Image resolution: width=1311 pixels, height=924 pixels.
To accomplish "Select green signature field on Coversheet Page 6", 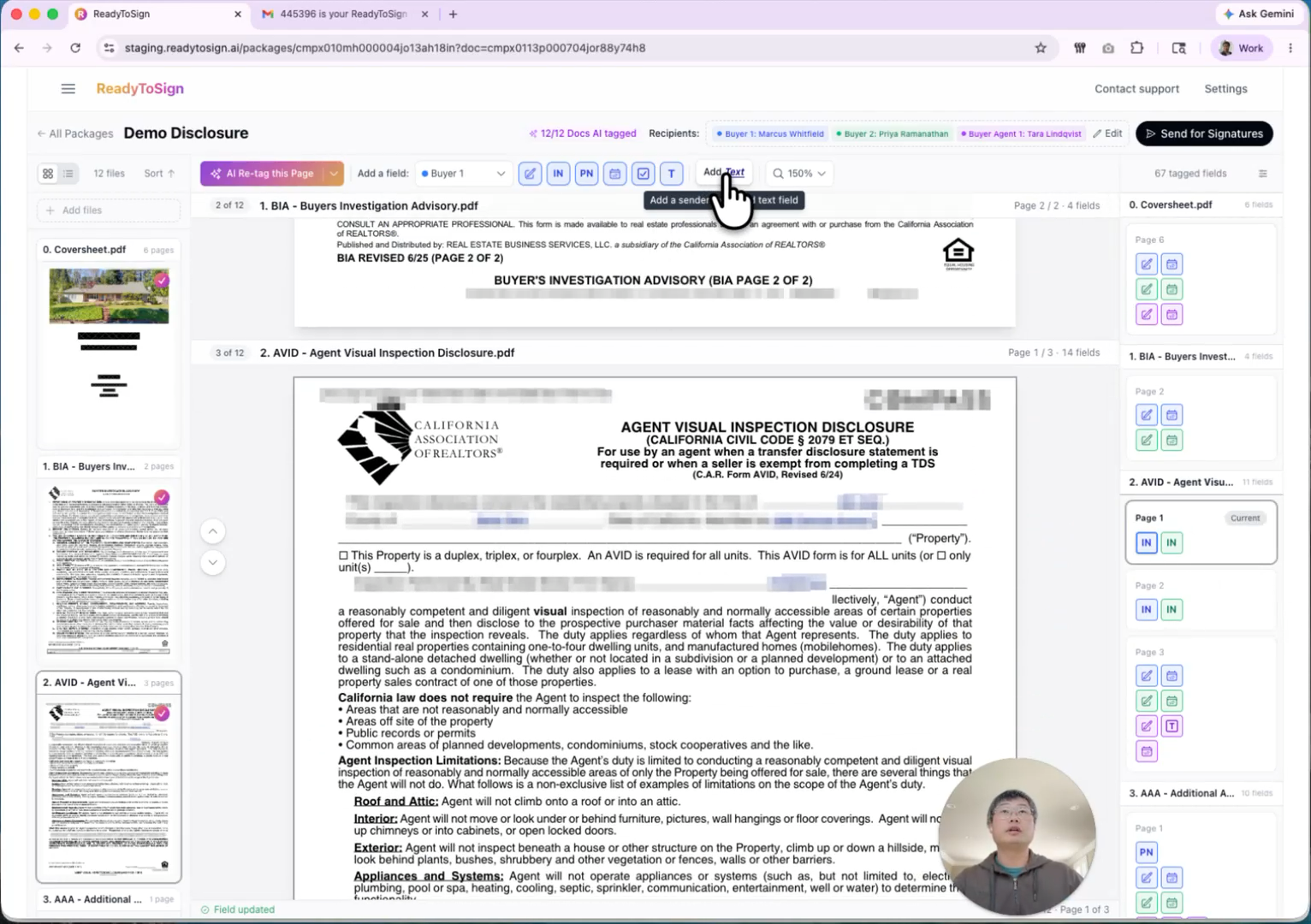I will click(x=1147, y=289).
